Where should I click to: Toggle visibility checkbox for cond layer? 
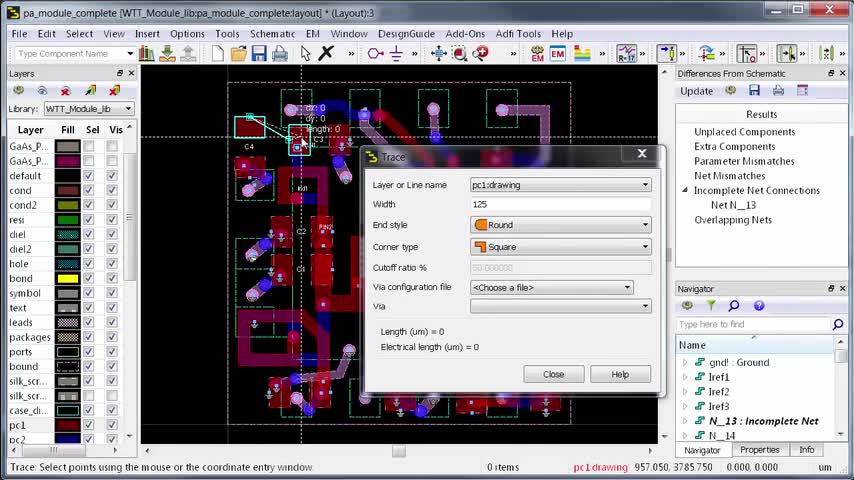[112, 190]
